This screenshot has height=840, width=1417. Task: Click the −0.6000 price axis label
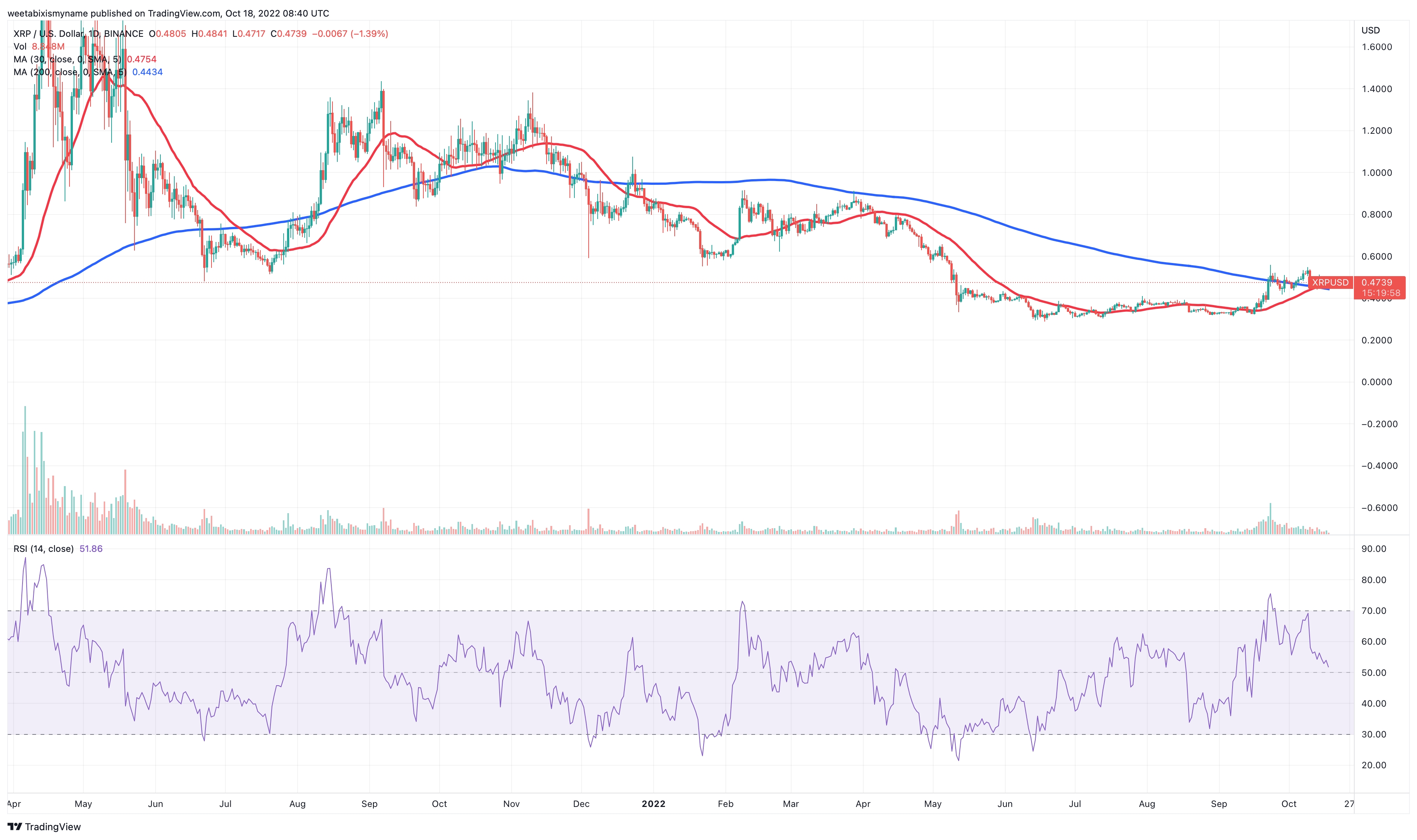coord(1379,508)
